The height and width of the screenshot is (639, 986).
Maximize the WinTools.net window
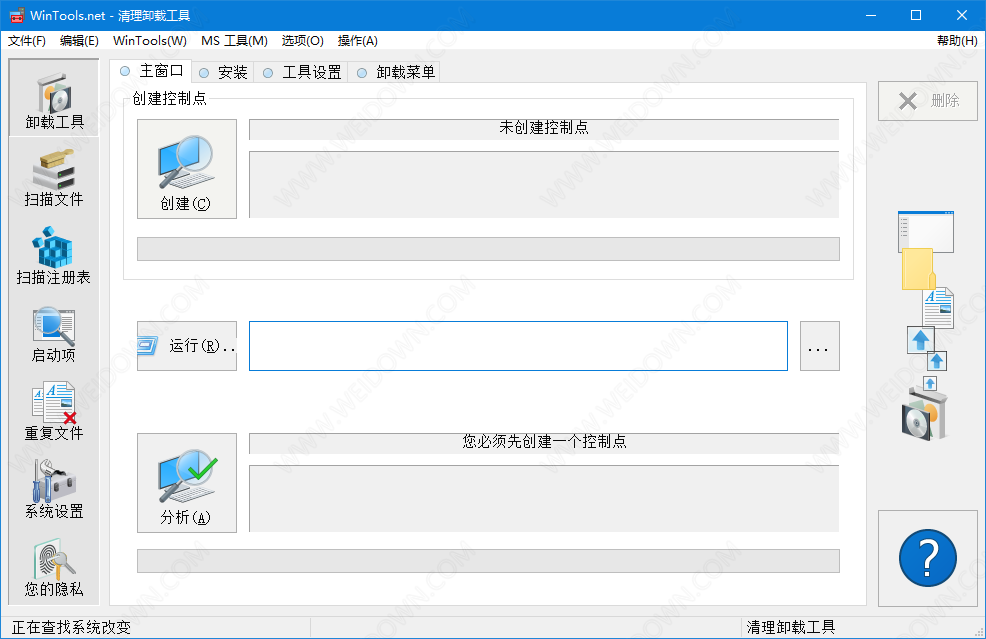(916, 15)
